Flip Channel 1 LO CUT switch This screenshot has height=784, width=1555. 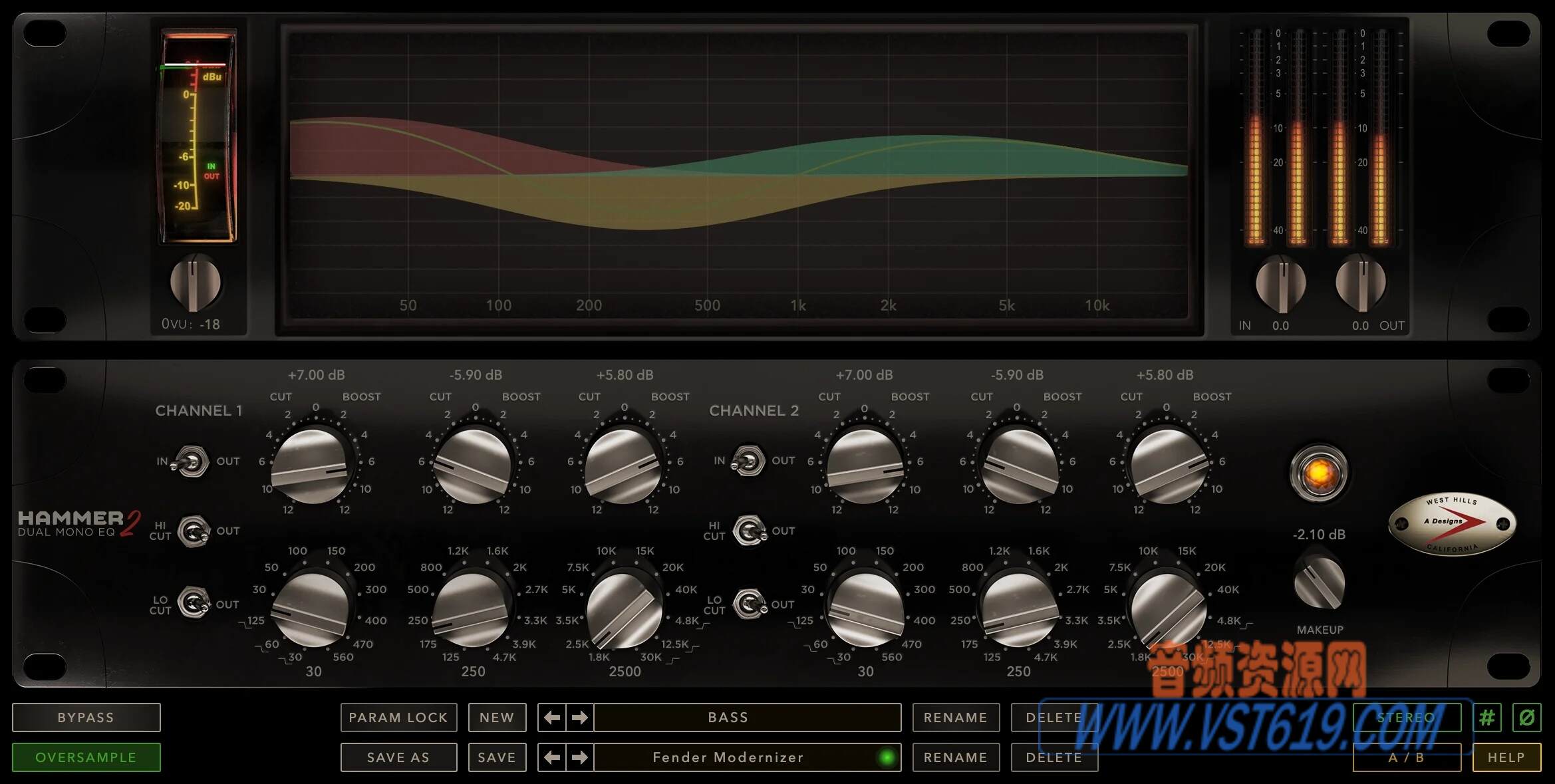point(193,604)
